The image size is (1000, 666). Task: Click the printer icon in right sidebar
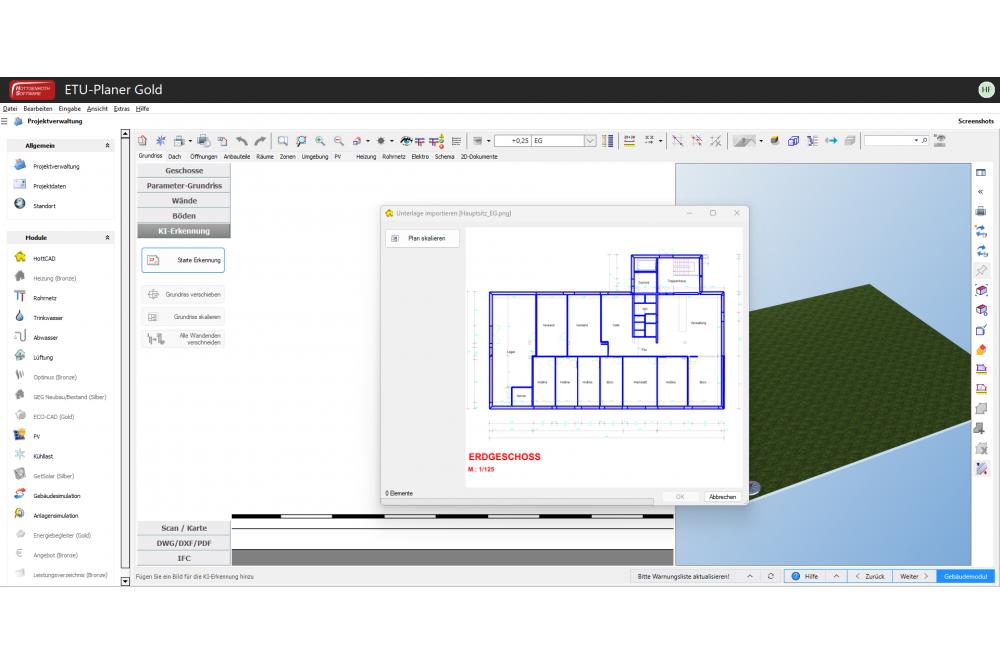click(x=981, y=211)
